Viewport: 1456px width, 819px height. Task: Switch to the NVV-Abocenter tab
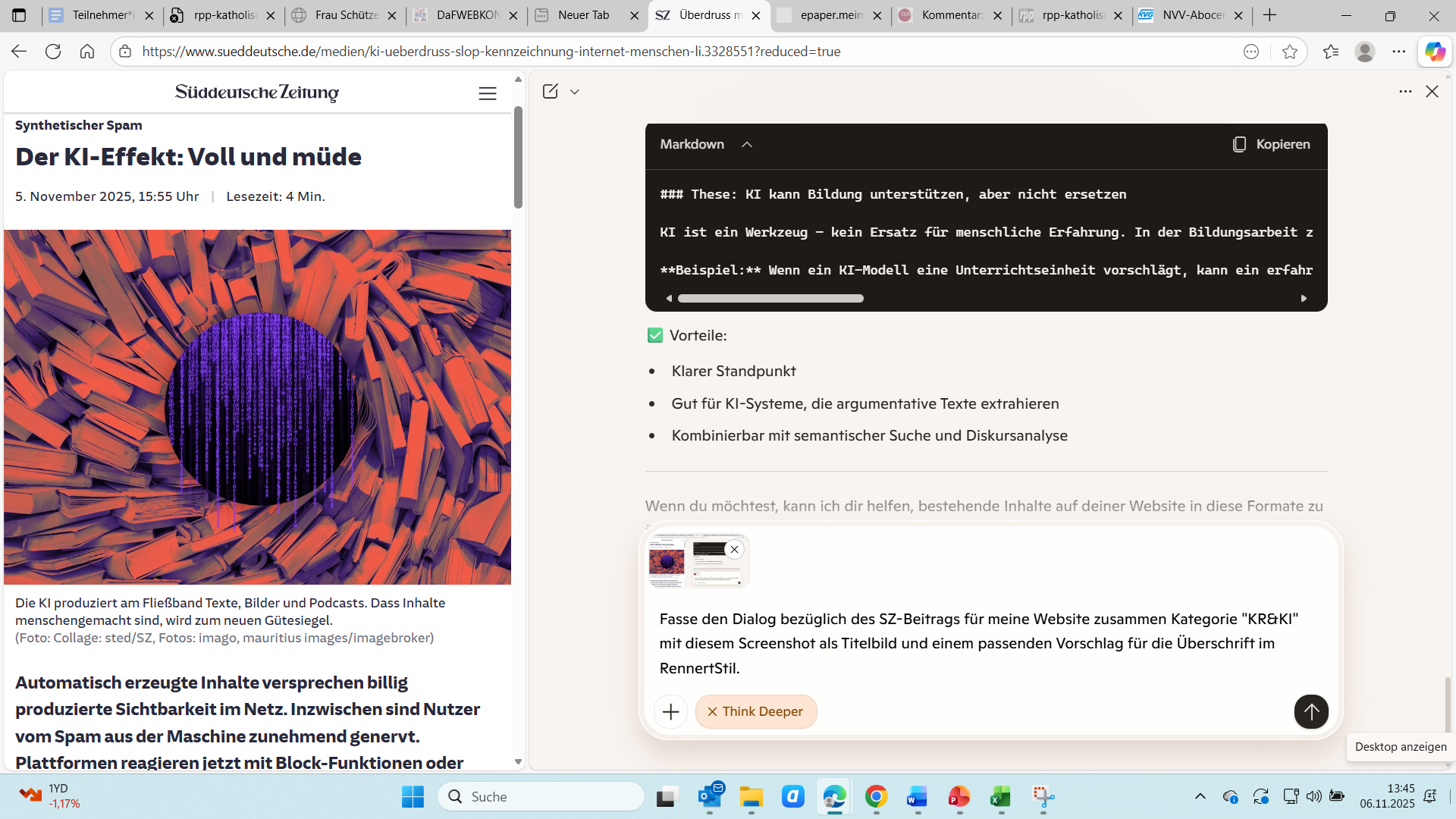coord(1192,15)
